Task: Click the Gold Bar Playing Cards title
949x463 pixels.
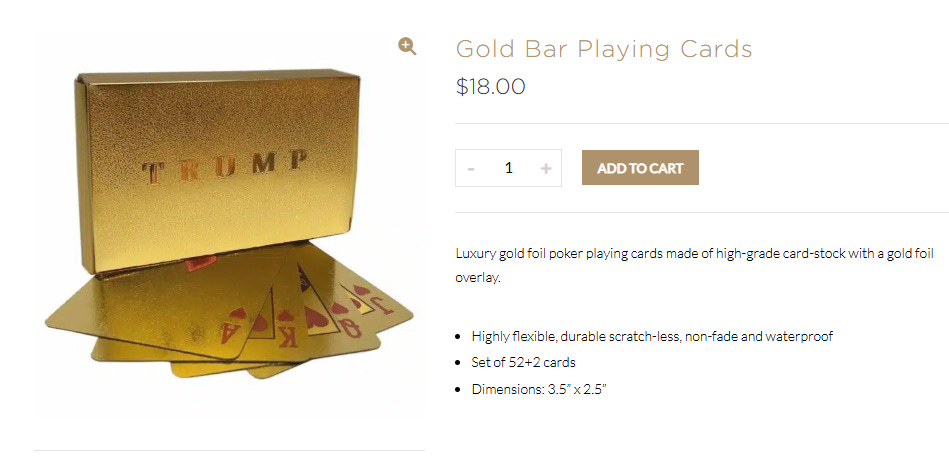Action: (x=603, y=49)
